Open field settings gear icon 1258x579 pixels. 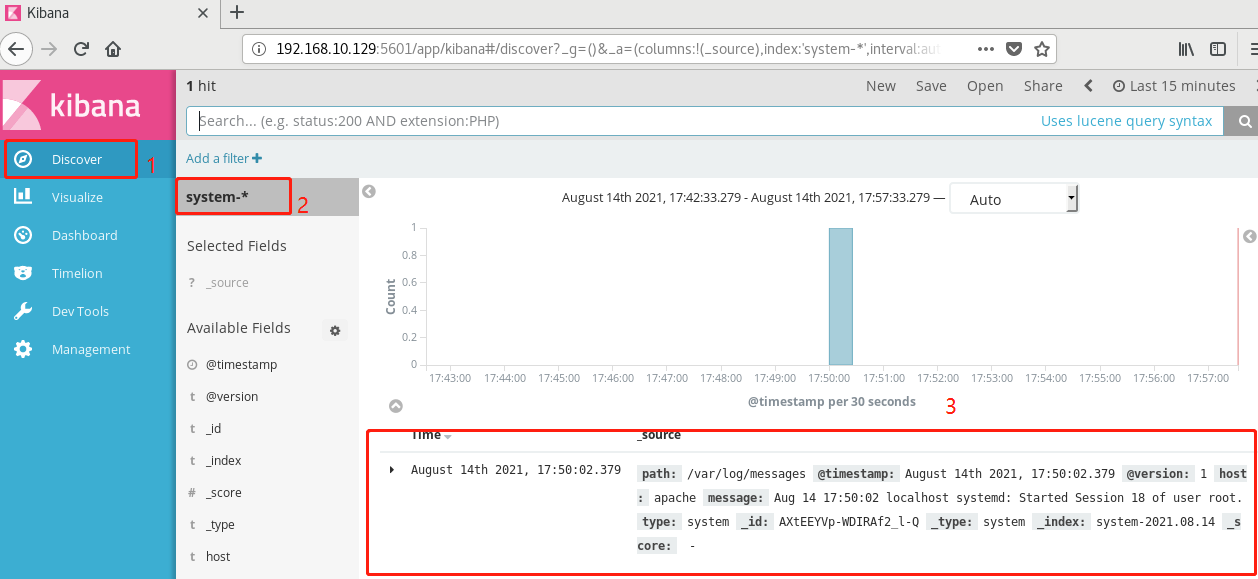tap(335, 330)
